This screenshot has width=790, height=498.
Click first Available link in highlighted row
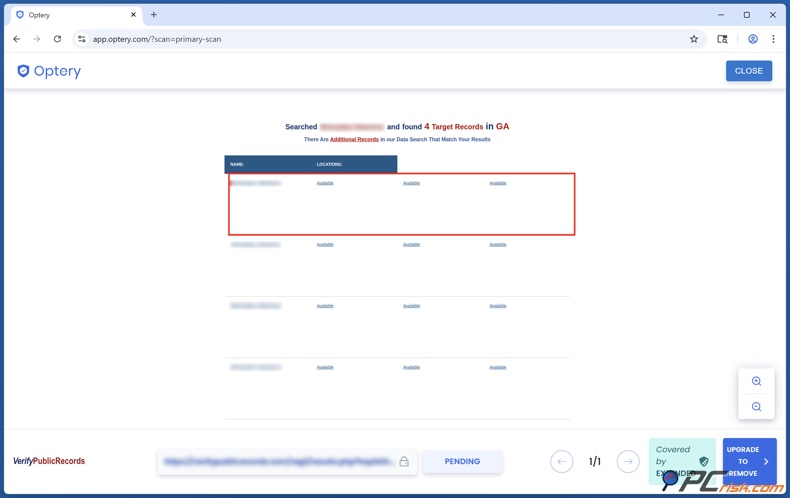325,183
